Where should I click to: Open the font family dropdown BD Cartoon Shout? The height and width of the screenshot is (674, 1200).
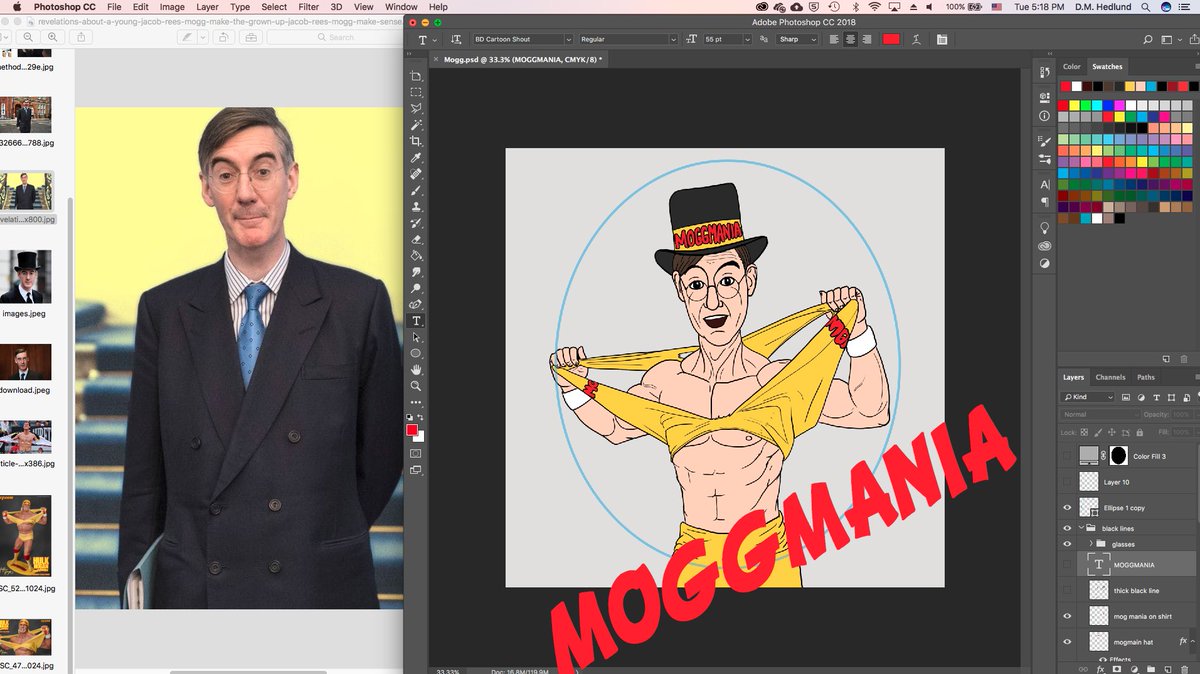[x=524, y=39]
